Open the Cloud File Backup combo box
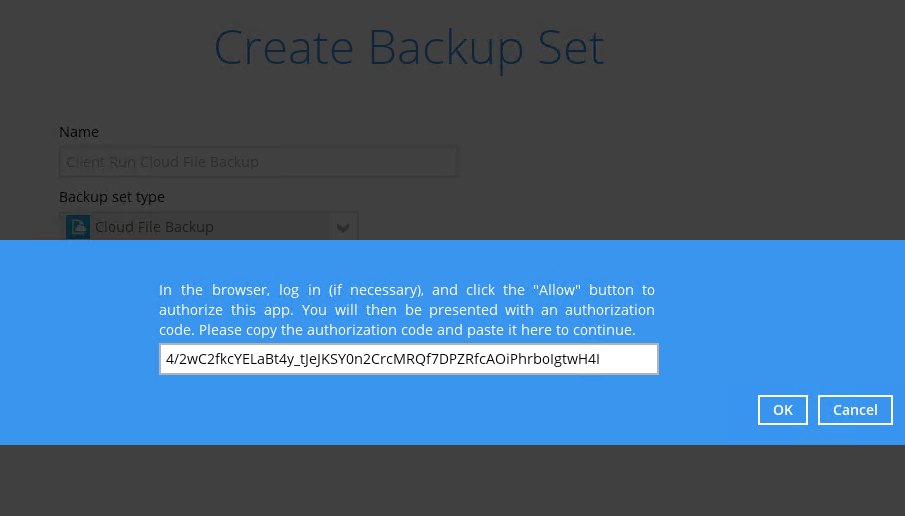Screen dimensions: 905x516 [x=209, y=226]
